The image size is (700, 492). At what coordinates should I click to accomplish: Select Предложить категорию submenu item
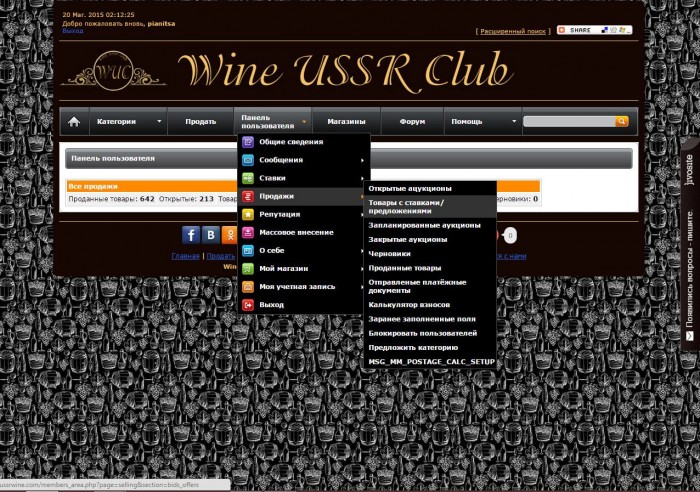[430, 347]
